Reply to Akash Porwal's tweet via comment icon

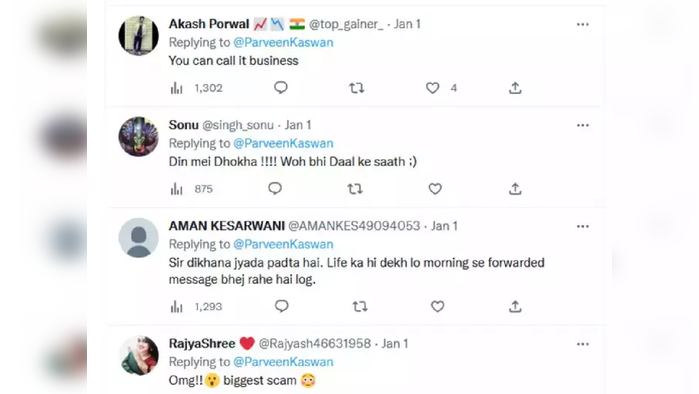(281, 87)
